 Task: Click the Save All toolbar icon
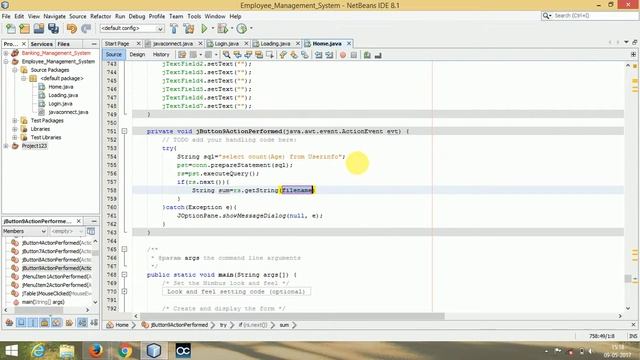pos(53,29)
